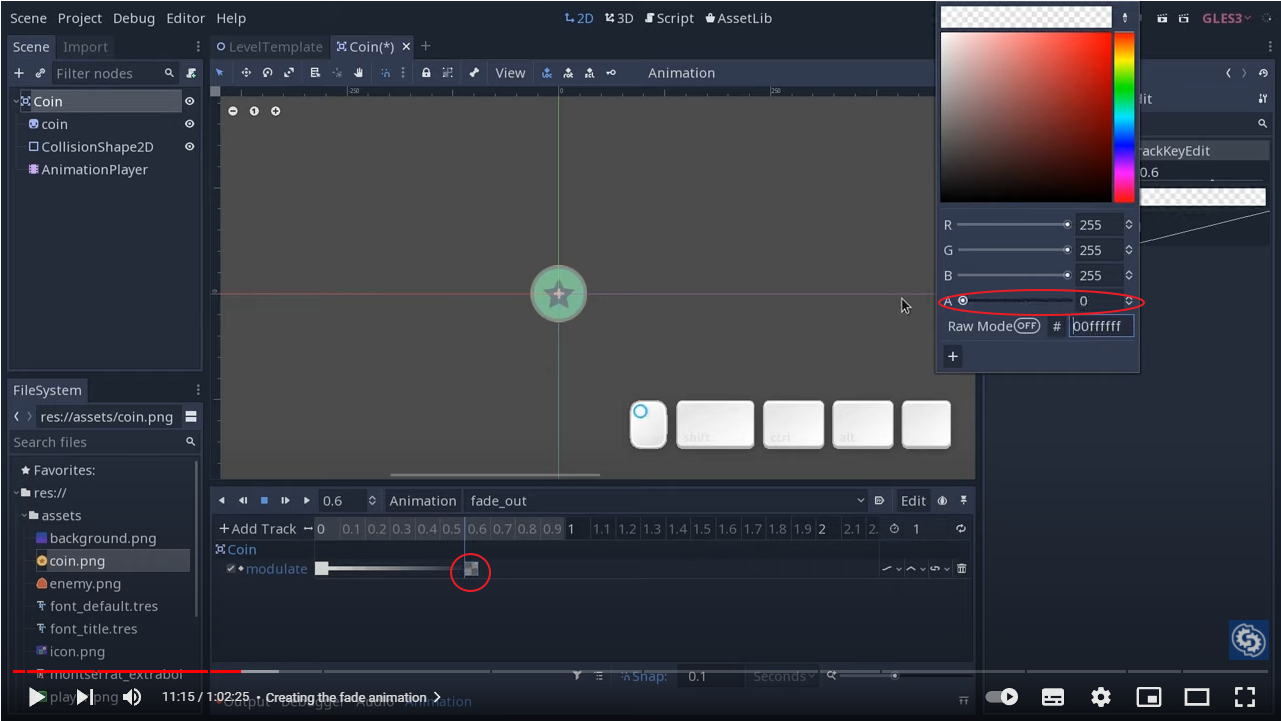Open the canvas View menu button
The image size is (1281, 721).
point(510,73)
